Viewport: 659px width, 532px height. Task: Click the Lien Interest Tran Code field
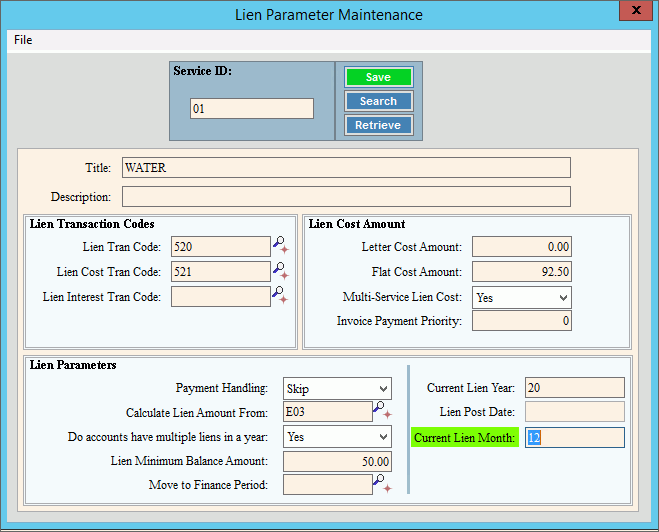221,297
